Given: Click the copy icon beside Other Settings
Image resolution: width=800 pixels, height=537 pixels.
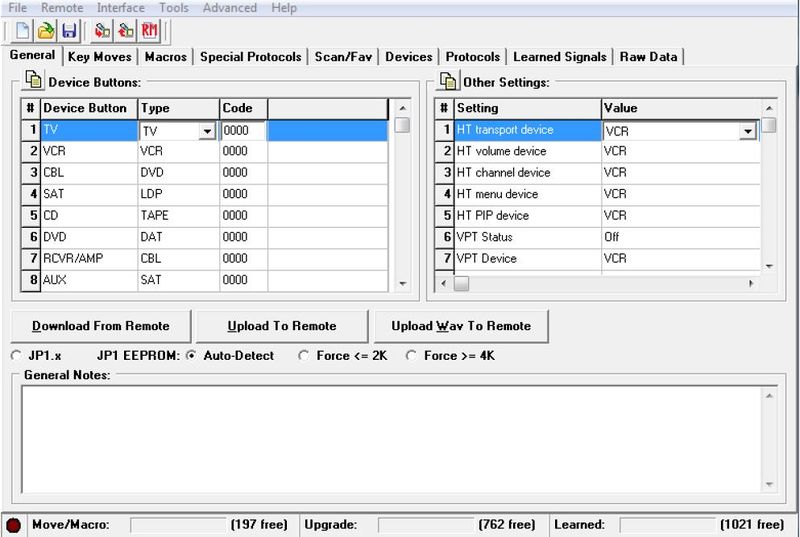Looking at the screenshot, I should (447, 81).
